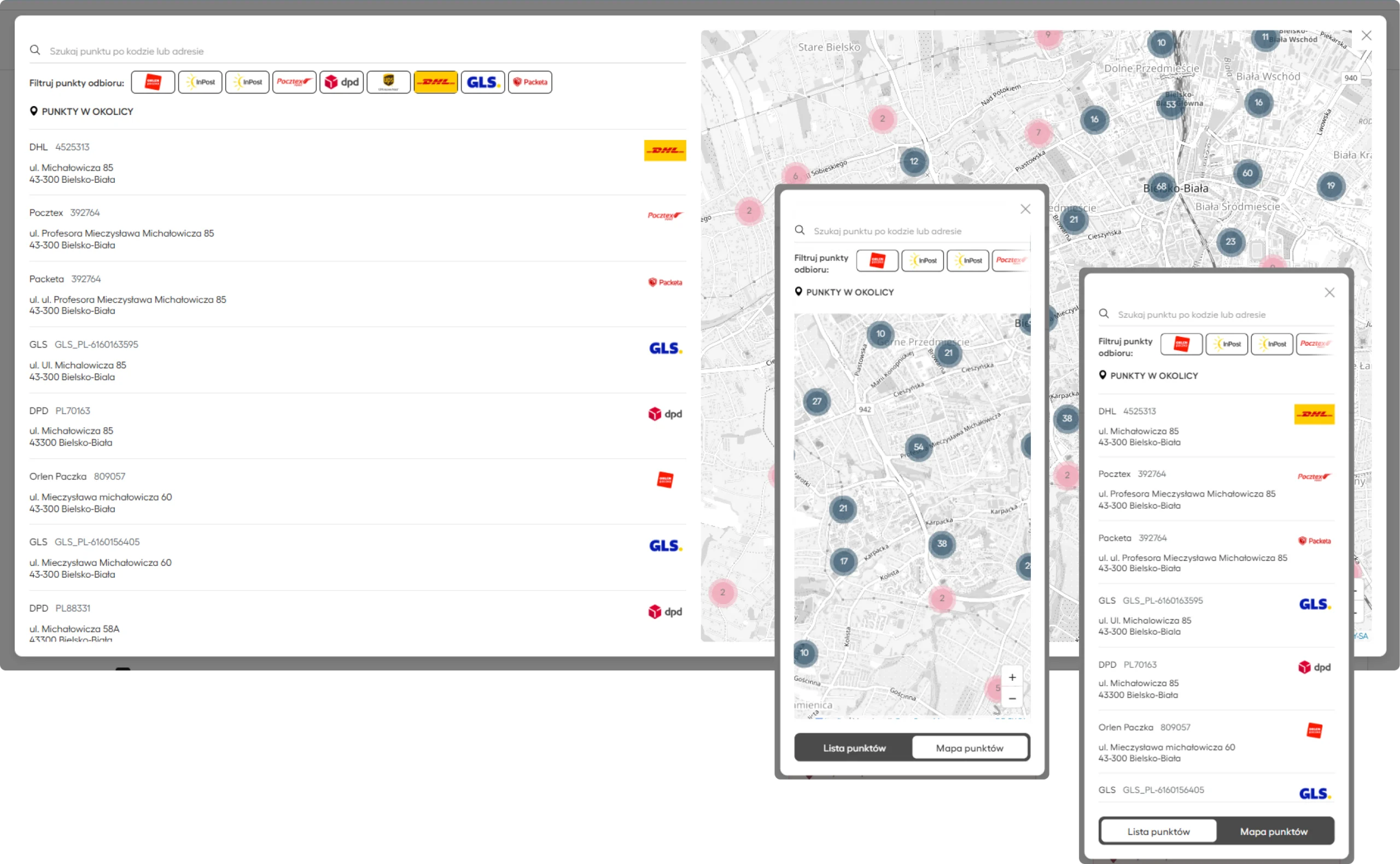Screen dimensions: 1400x864
Task: Click dpd logo beside PL88331 entry
Action: point(665,611)
